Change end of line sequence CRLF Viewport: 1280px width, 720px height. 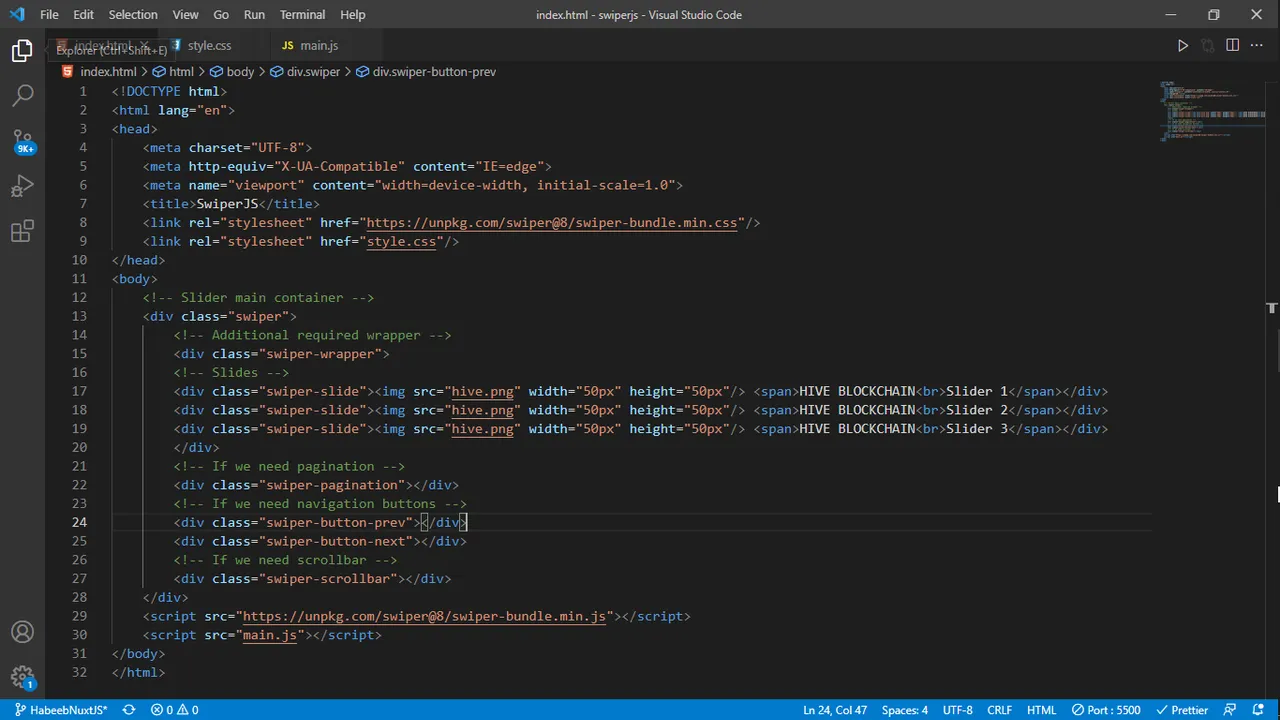pyautogui.click(x=1000, y=710)
